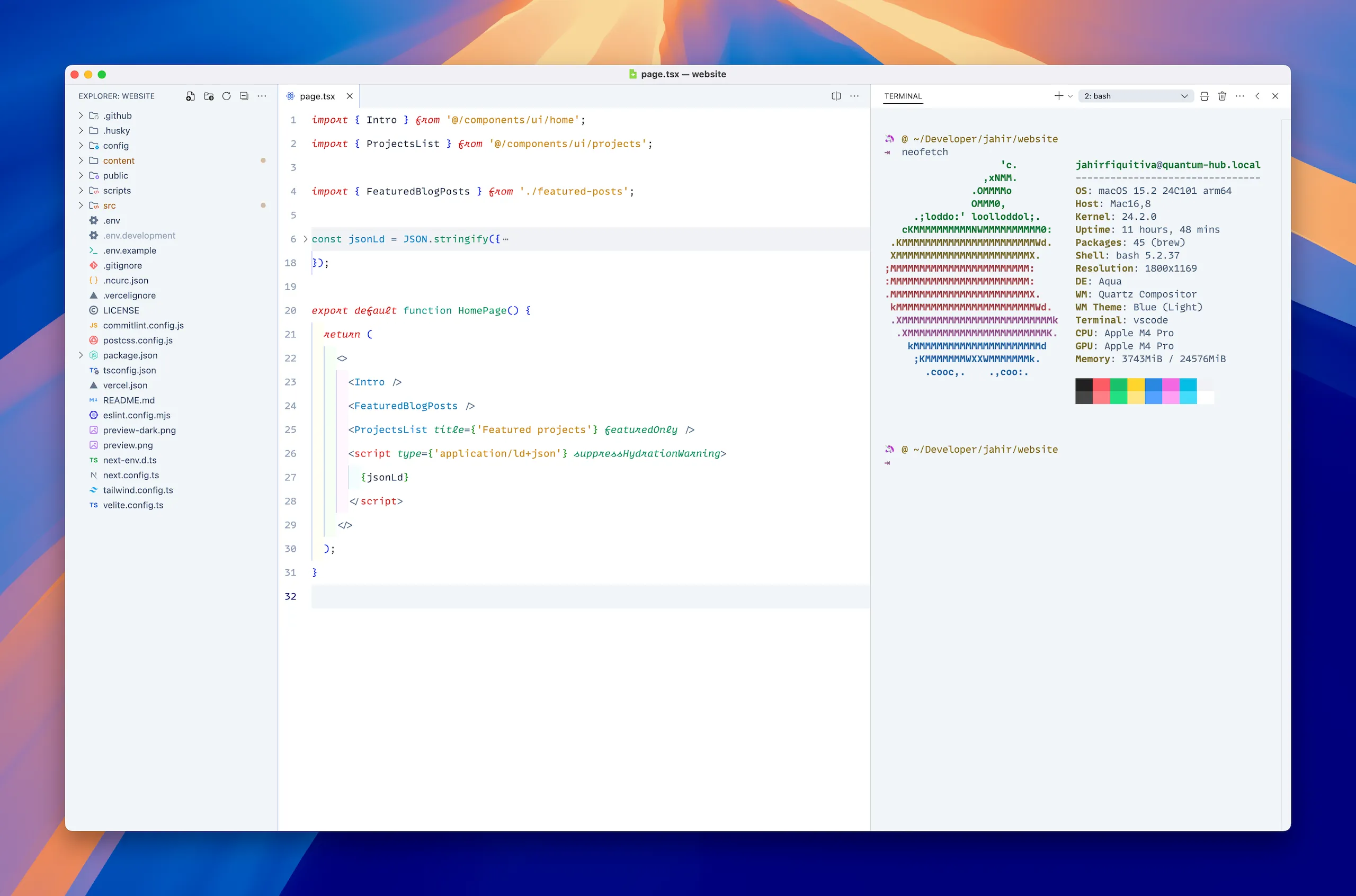Expand the .husky folder
1356x896 pixels.
click(x=81, y=130)
